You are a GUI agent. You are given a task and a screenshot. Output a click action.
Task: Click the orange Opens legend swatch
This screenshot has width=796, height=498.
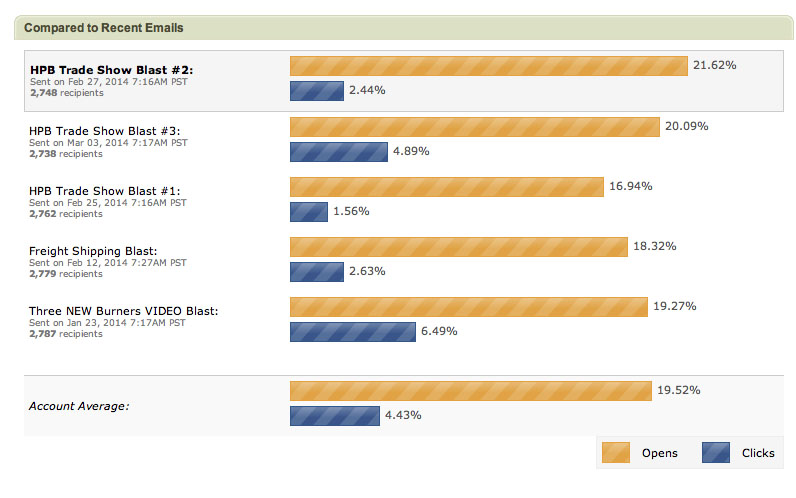[x=615, y=453]
